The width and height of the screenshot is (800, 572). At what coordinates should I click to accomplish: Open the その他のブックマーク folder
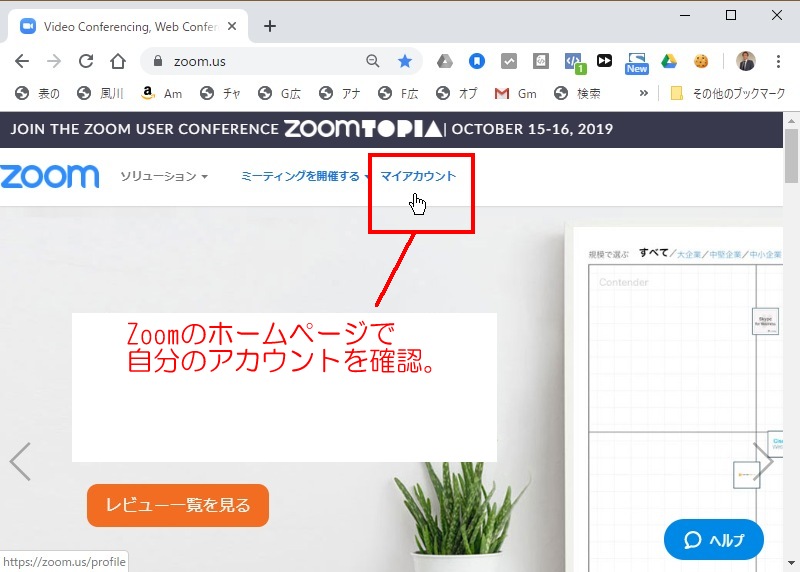(728, 93)
